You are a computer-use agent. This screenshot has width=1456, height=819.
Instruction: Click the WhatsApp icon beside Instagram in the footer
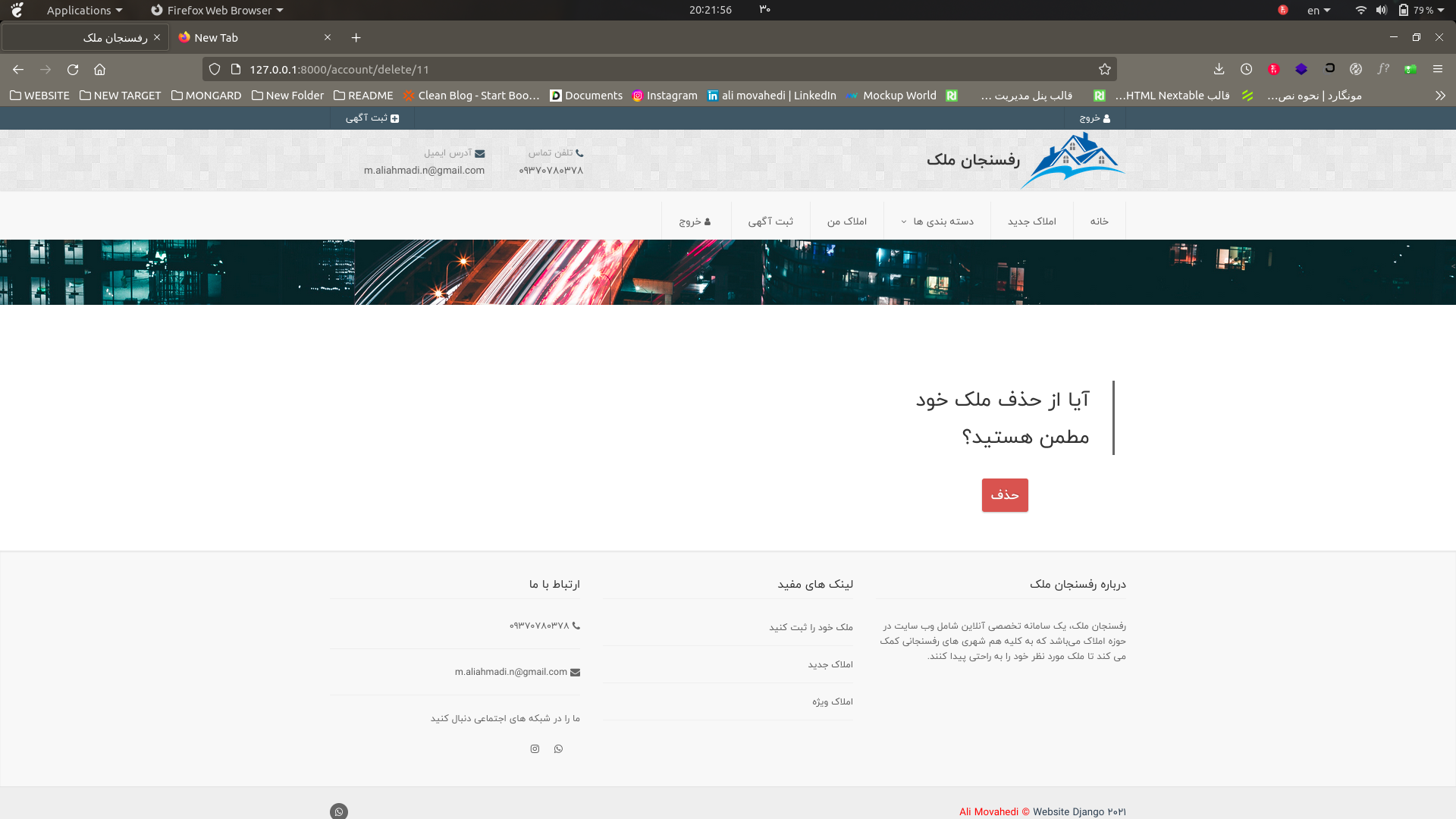(559, 749)
